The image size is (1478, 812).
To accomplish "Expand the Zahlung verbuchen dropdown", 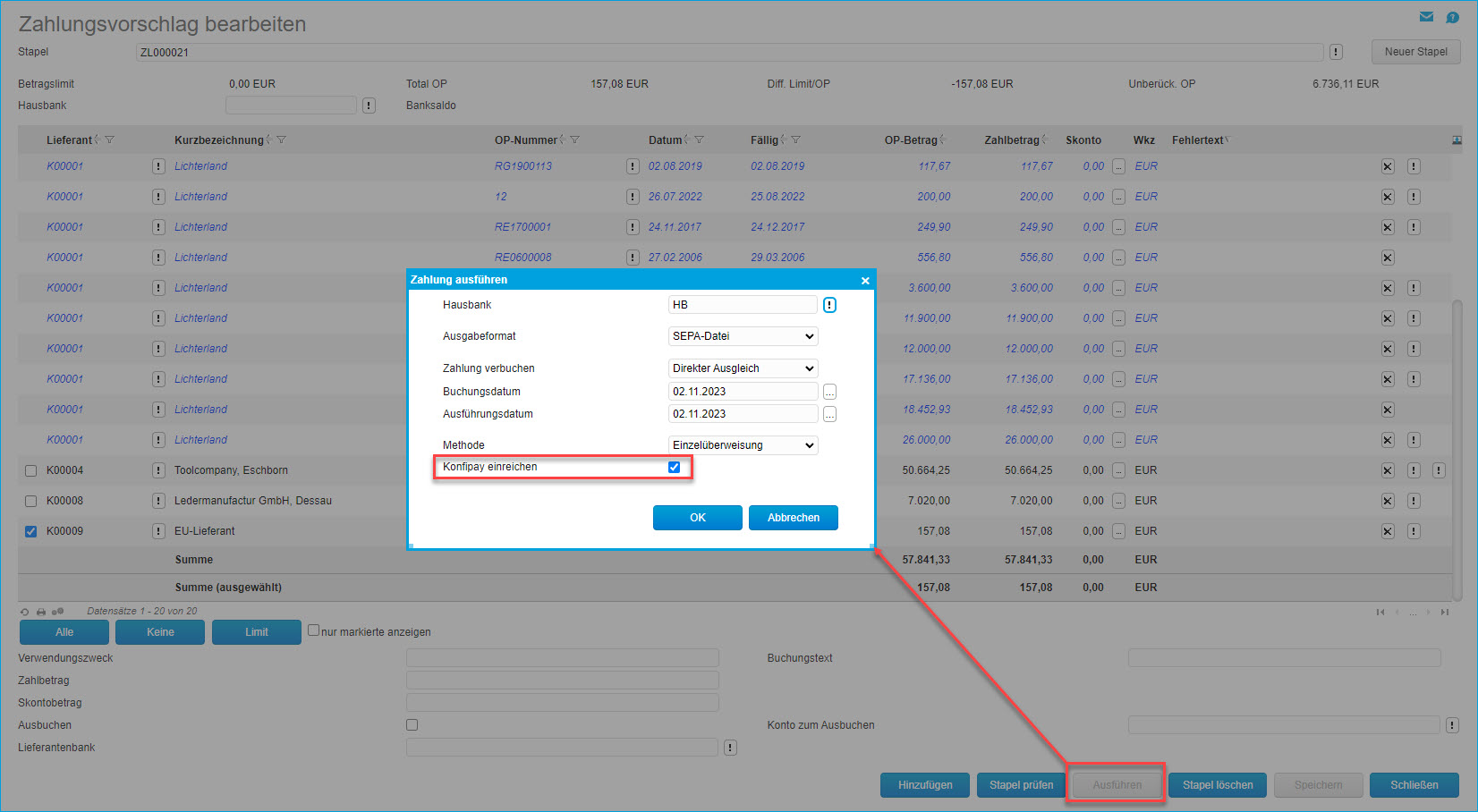I will (x=743, y=368).
